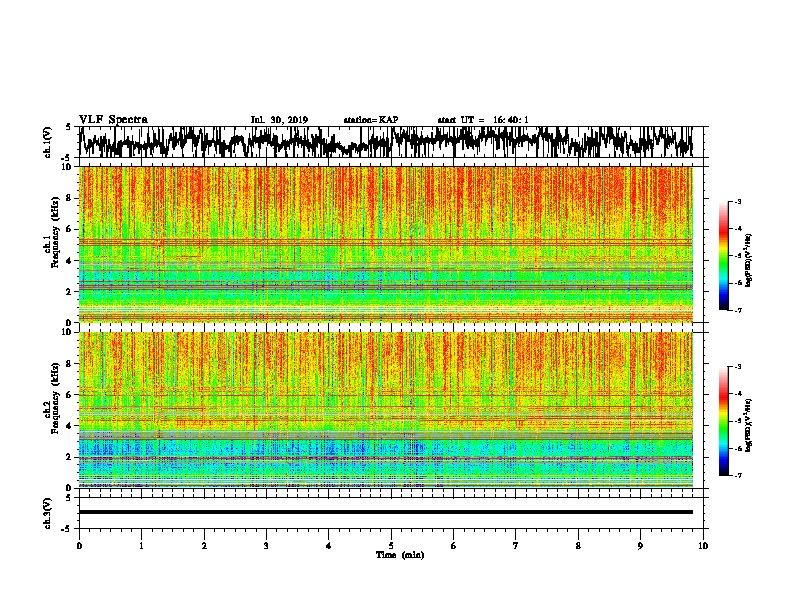This screenshot has width=792, height=612.
Task: Click the time axis tick label "8"
Action: point(578,546)
